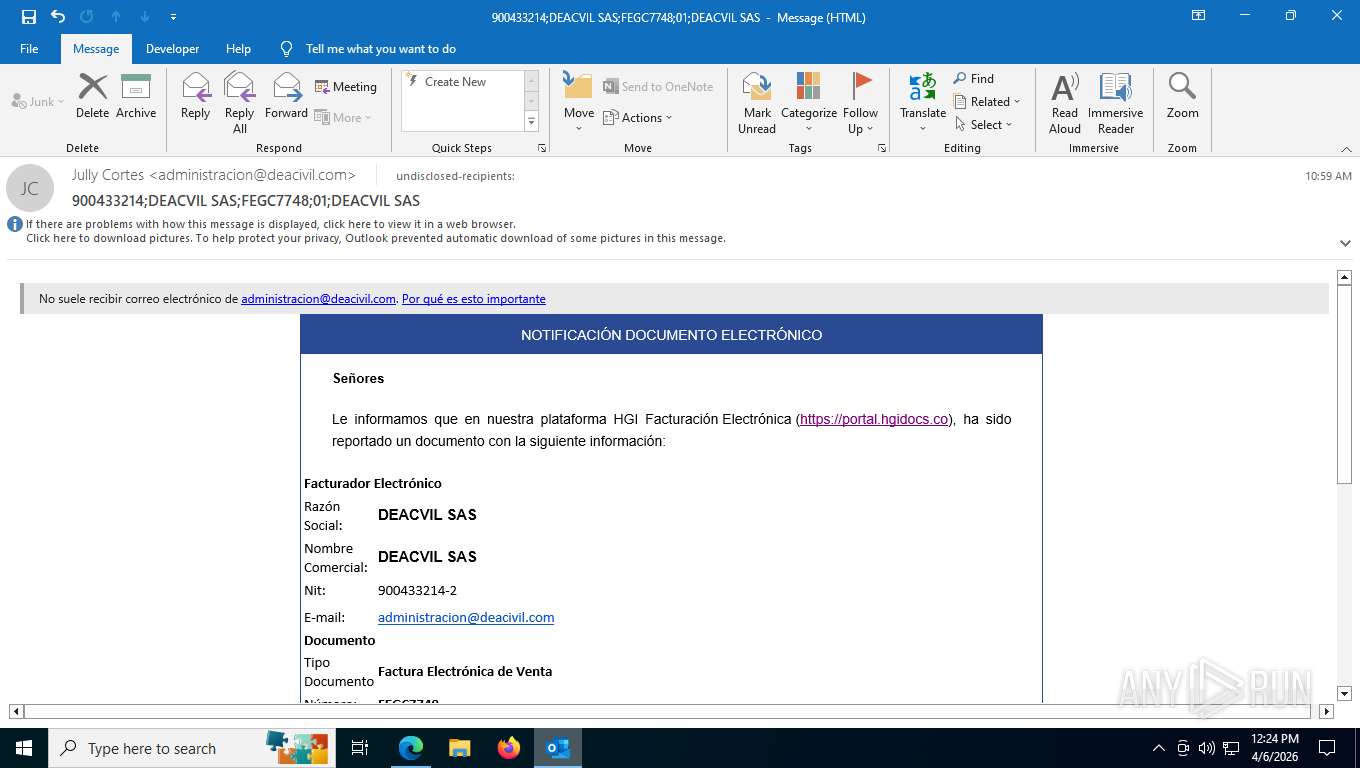This screenshot has height=768, width=1360.
Task: Click the Translate button
Action: [x=923, y=103]
